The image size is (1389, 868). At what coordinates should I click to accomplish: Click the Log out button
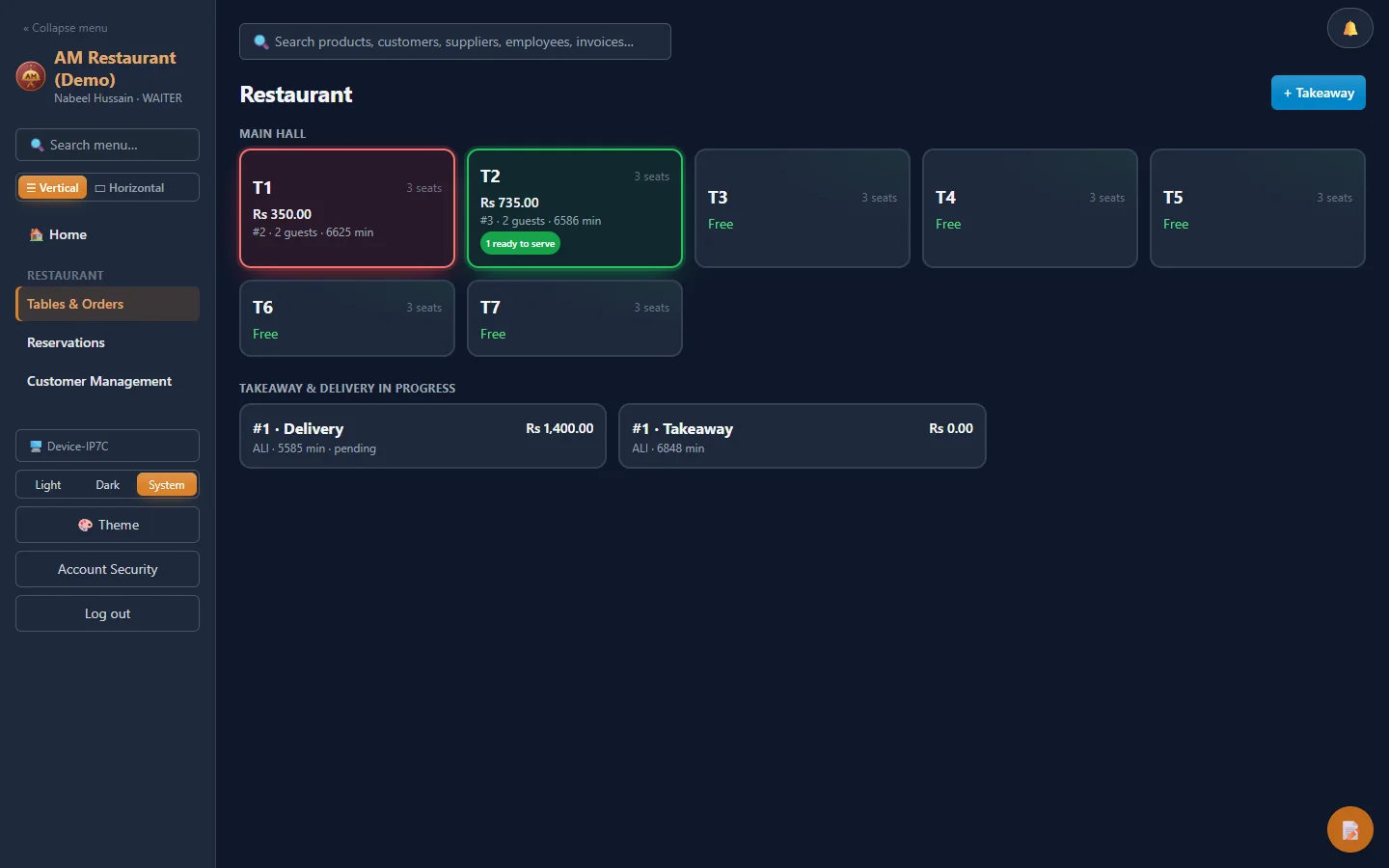[x=107, y=613]
